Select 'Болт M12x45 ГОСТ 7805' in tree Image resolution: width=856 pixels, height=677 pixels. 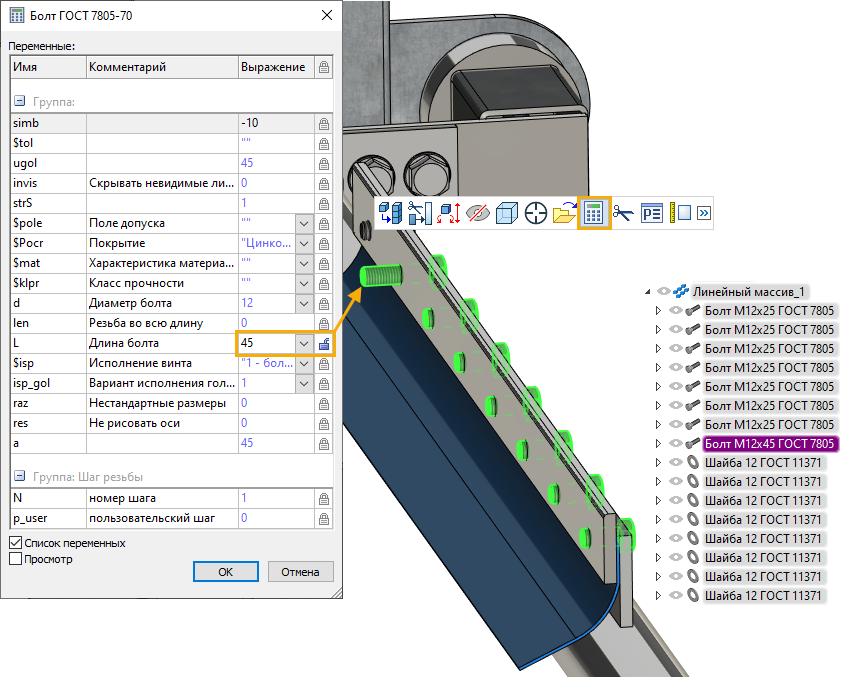point(770,443)
